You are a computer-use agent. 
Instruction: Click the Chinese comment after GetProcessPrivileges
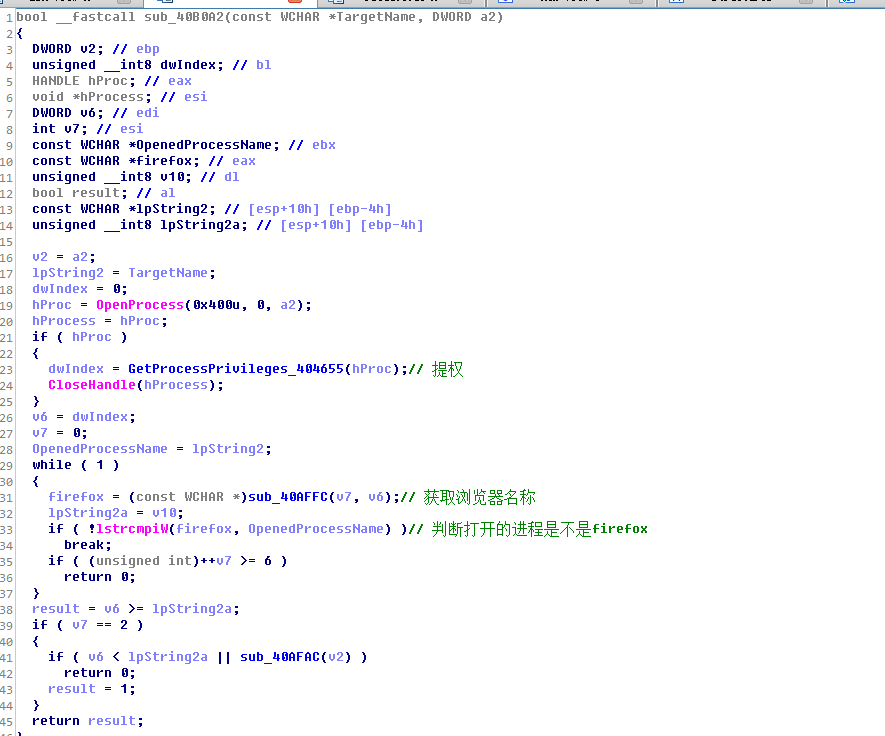447,369
